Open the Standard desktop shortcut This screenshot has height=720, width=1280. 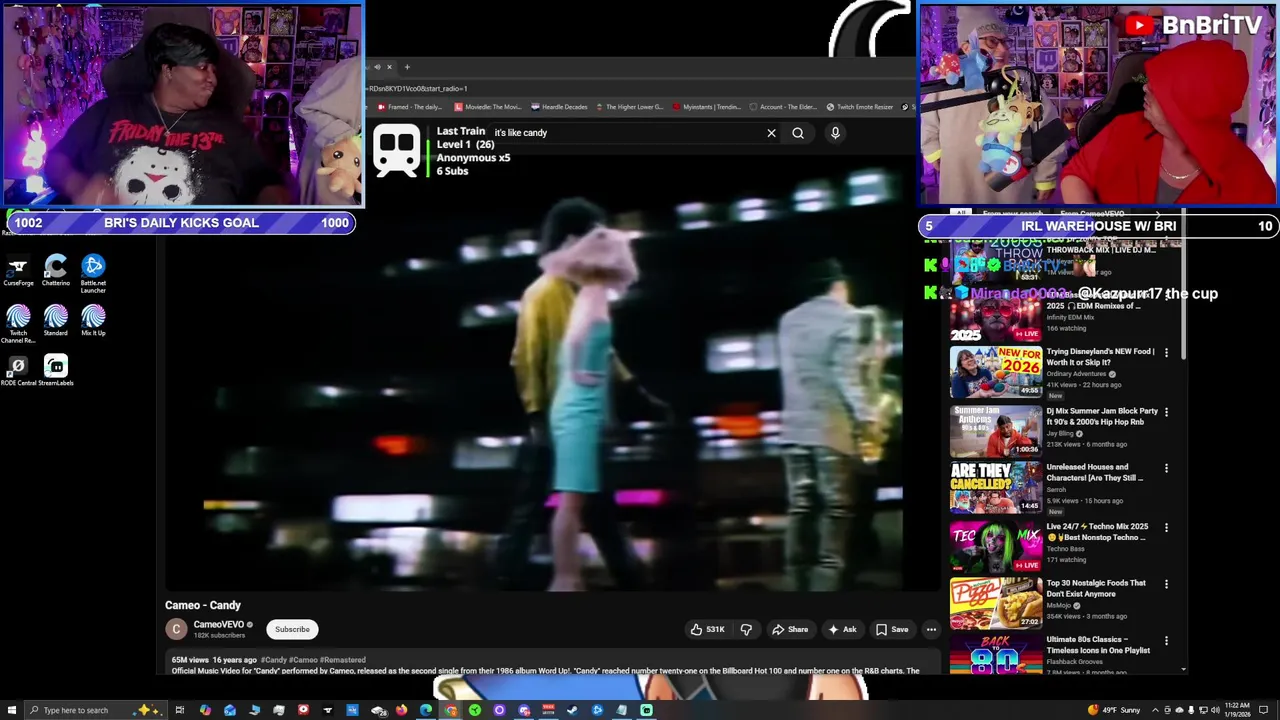point(56,322)
